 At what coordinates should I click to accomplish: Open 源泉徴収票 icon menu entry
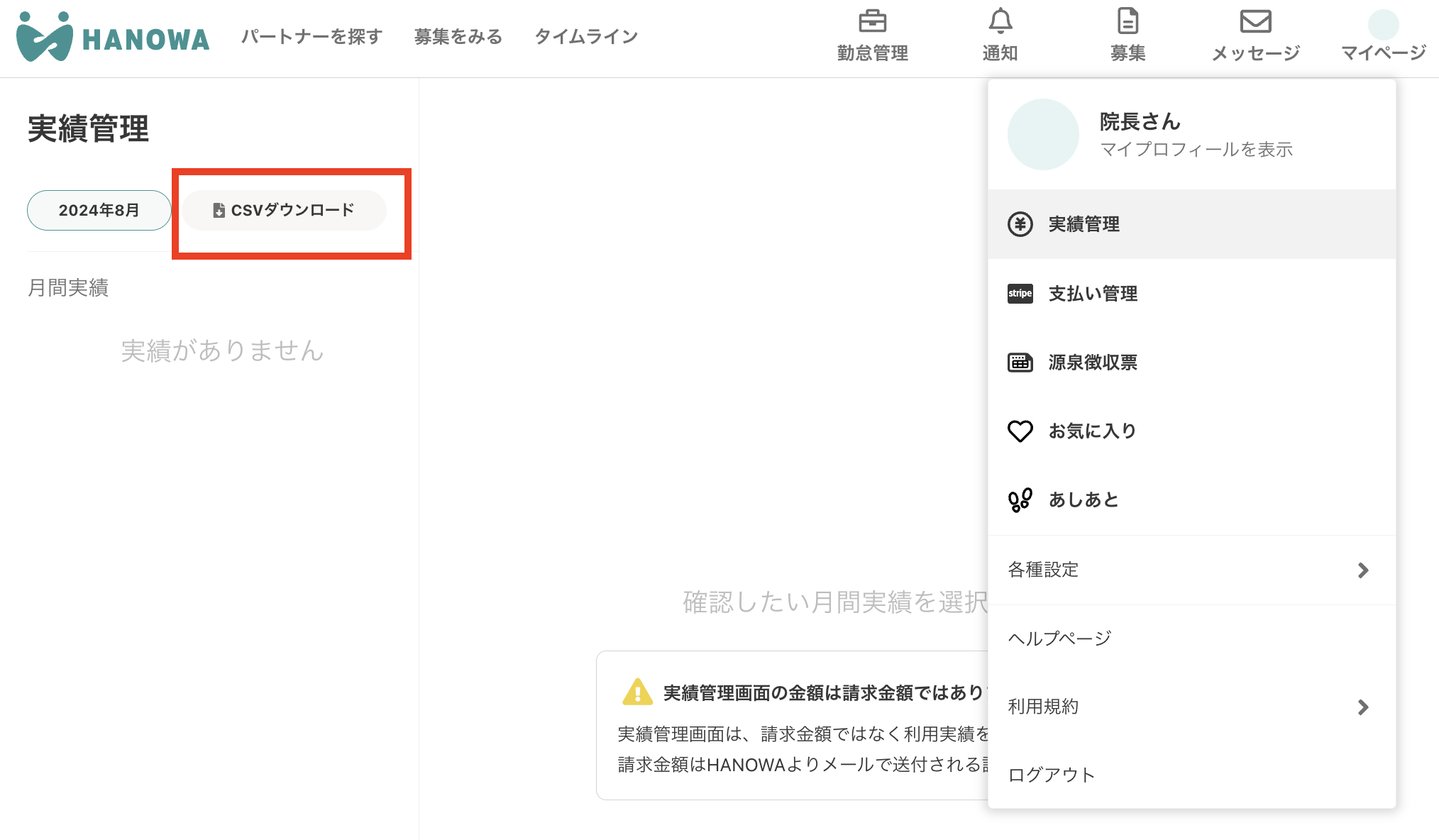[x=1020, y=363]
